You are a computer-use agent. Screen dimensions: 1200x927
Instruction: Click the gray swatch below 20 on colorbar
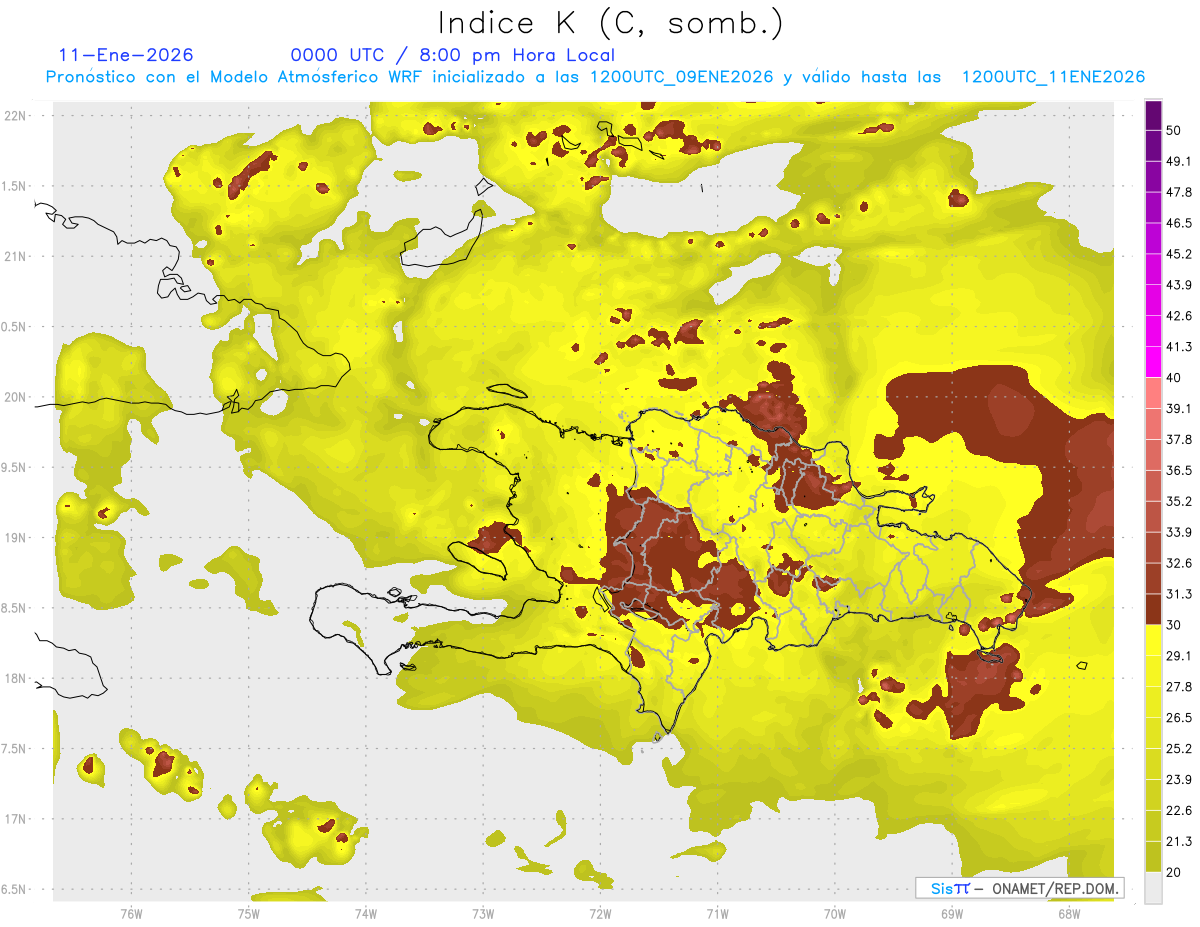[1153, 887]
